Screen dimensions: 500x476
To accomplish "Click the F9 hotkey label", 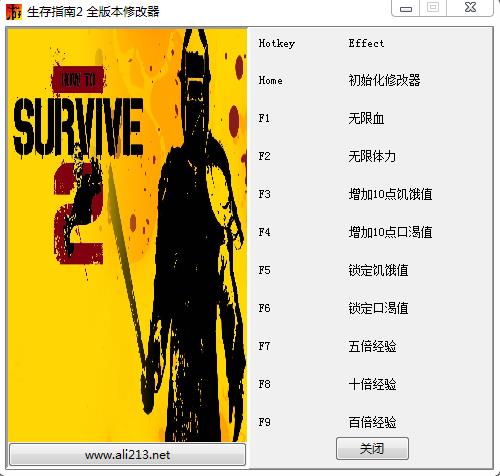I will coord(264,422).
